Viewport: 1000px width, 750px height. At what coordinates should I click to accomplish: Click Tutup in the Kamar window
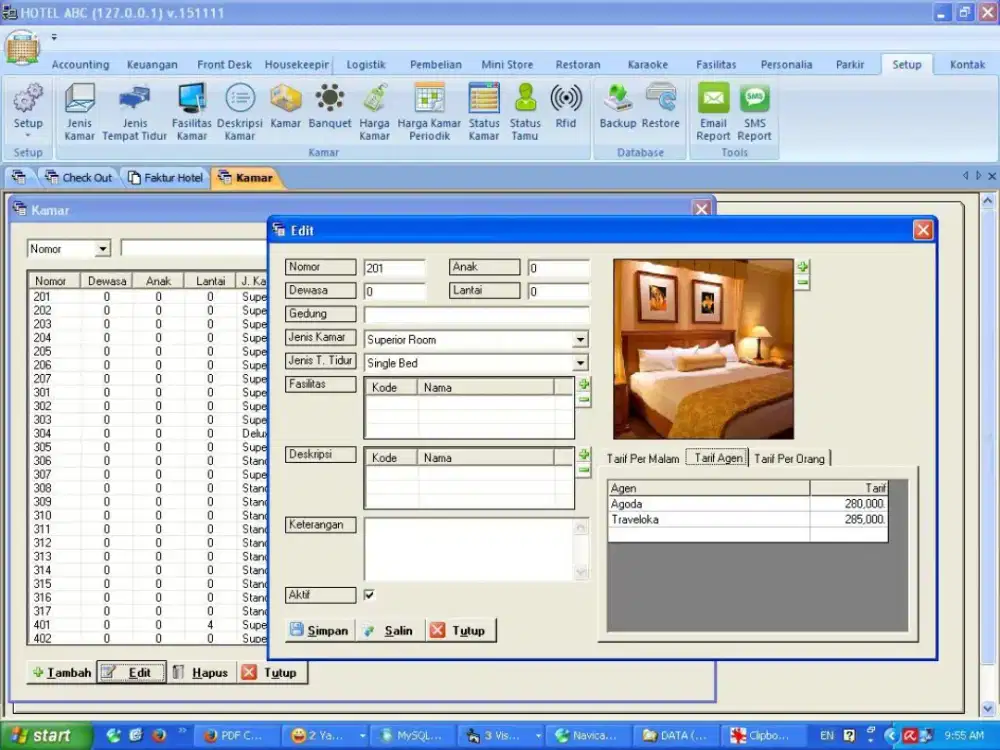tap(272, 673)
